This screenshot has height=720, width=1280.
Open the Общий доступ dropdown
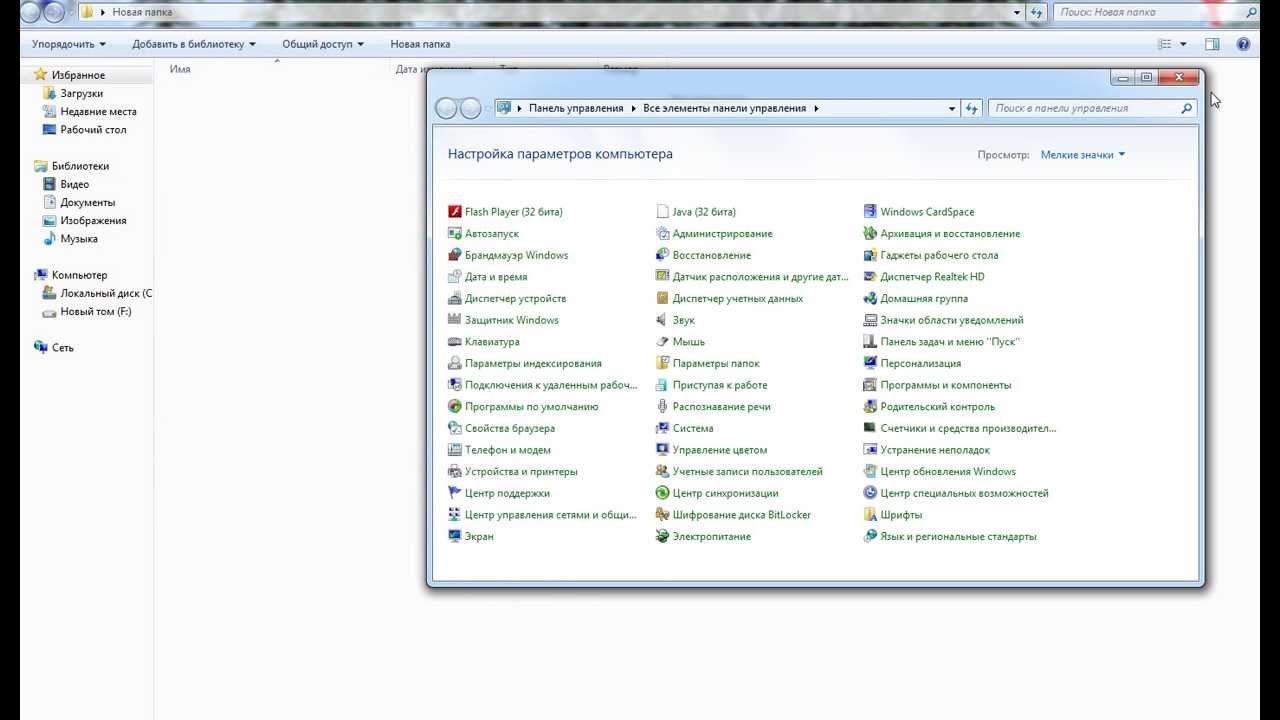323,44
